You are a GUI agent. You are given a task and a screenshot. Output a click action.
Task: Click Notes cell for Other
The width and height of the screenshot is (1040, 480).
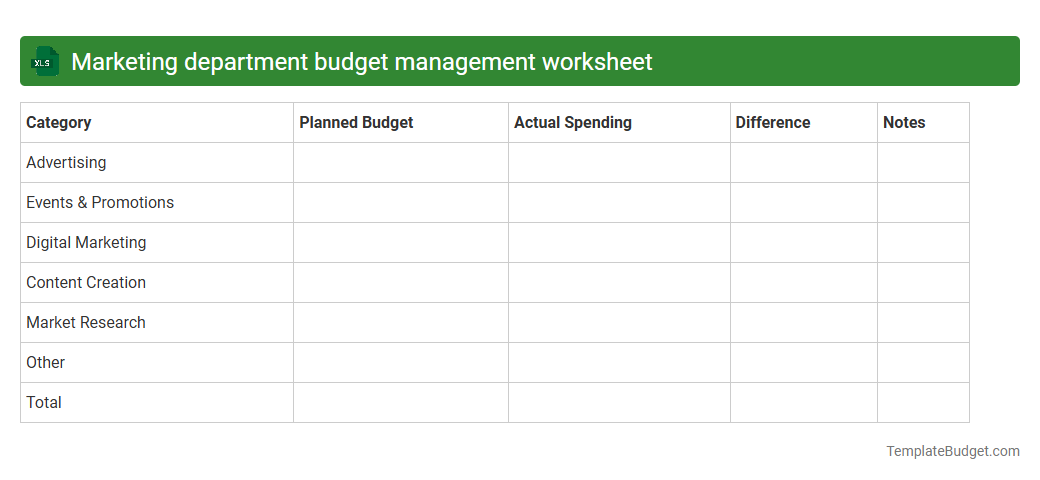pos(923,363)
